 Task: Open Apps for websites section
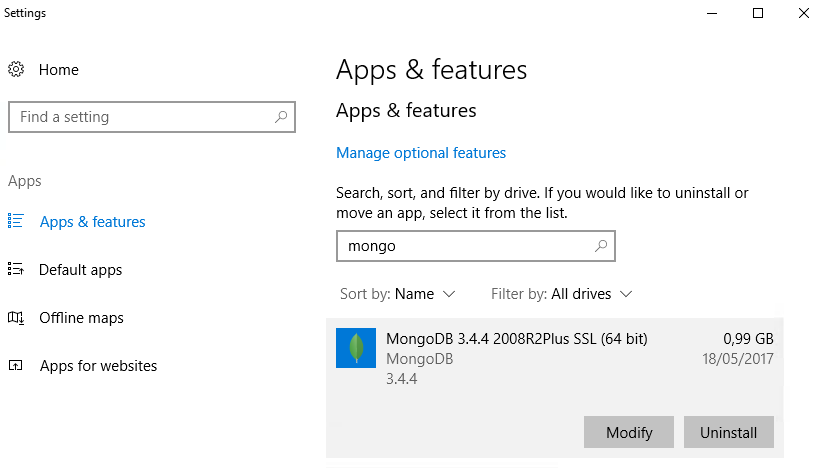(98, 366)
